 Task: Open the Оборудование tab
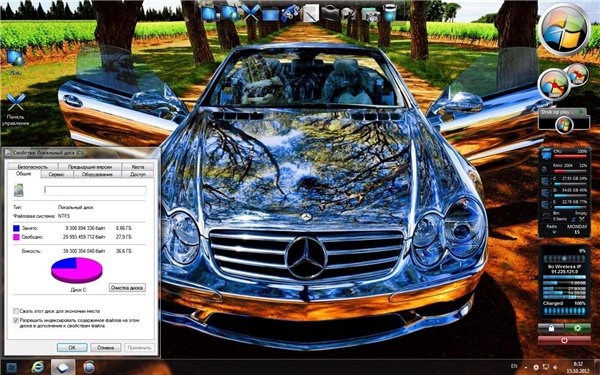(97, 174)
